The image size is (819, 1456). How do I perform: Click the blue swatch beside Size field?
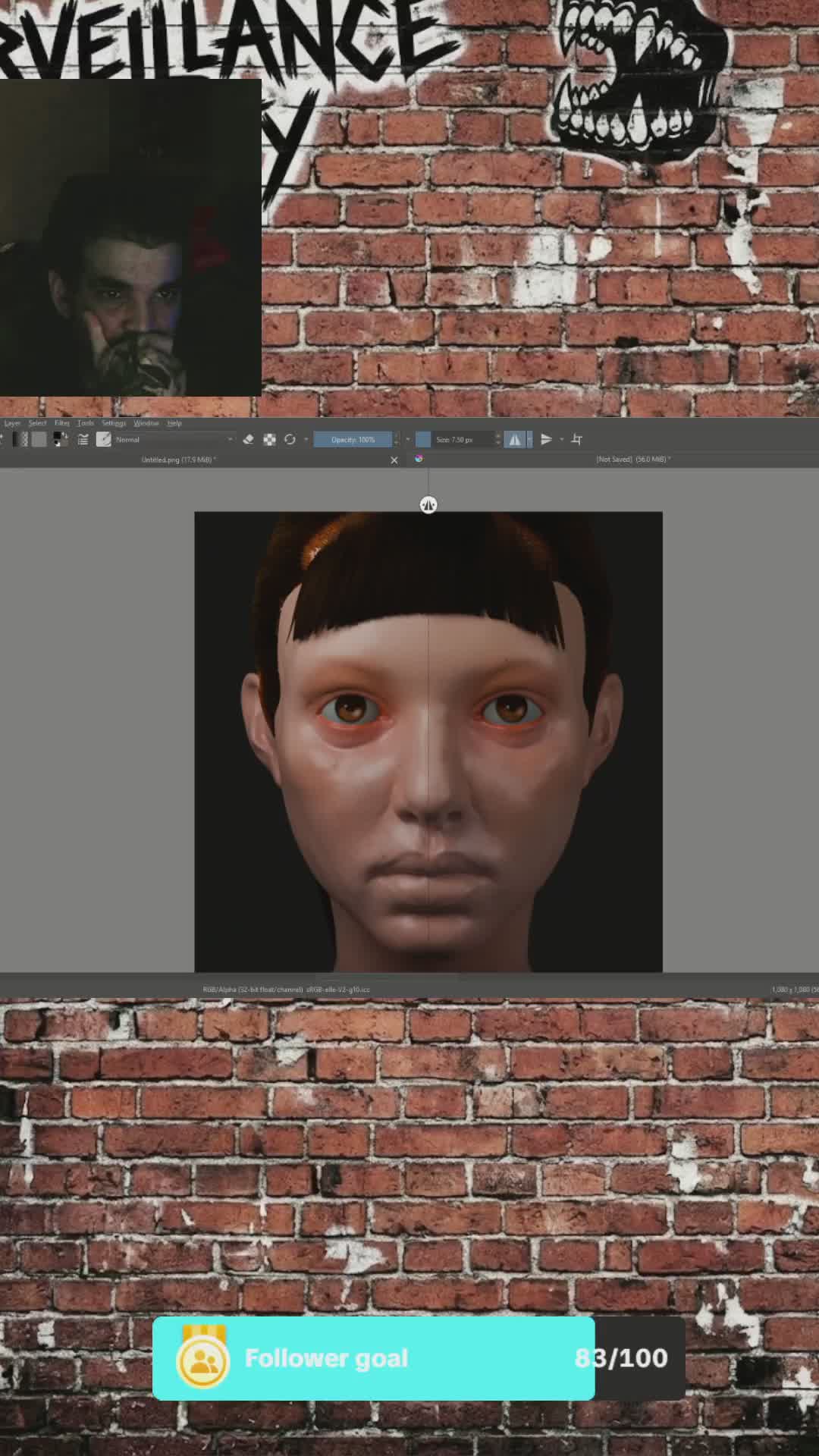pyautogui.click(x=423, y=439)
